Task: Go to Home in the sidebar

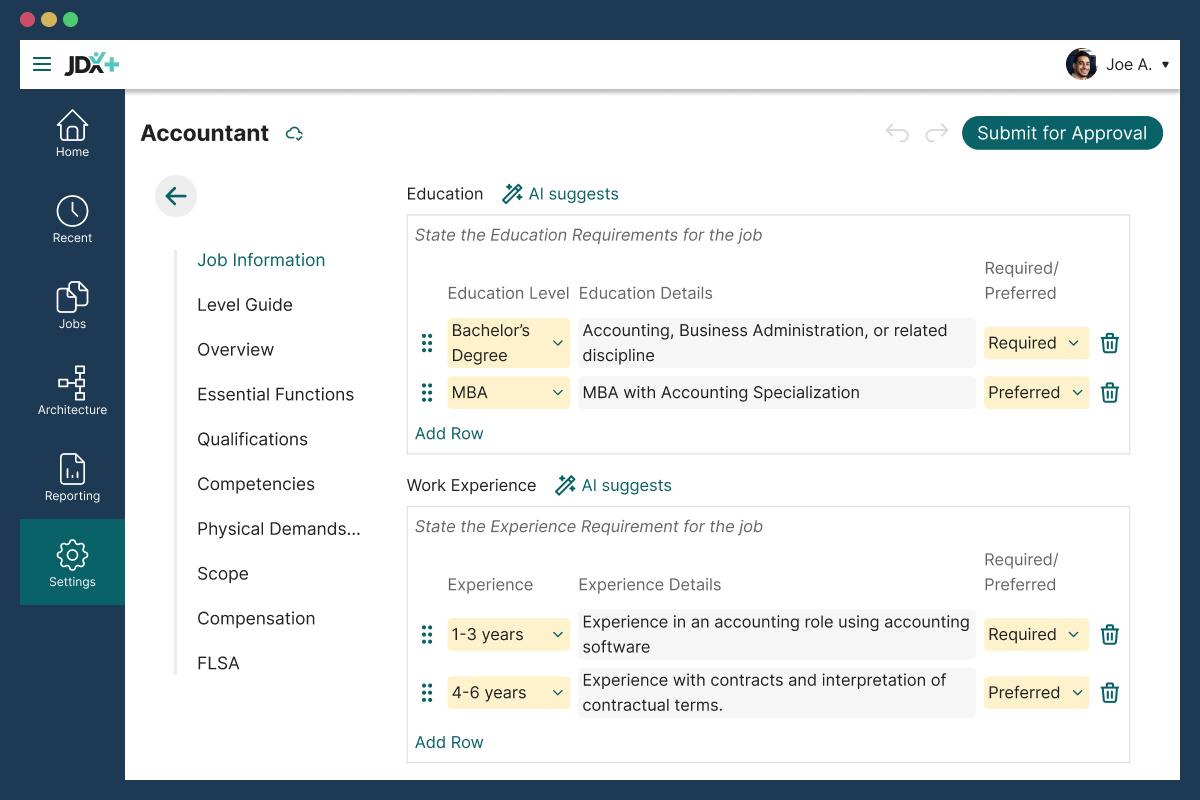Action: pyautogui.click(x=72, y=133)
